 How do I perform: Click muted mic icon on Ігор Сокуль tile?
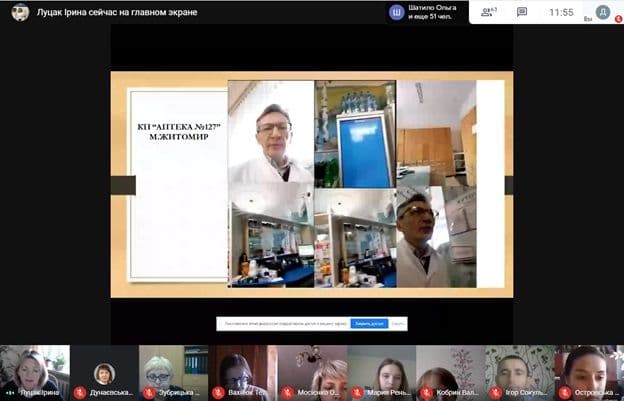click(495, 393)
